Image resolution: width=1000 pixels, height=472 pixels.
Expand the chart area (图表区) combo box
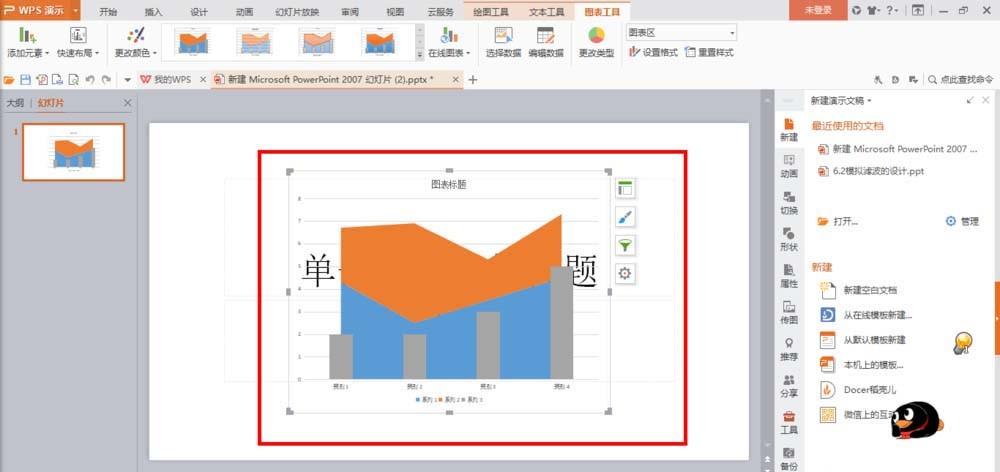[731, 33]
